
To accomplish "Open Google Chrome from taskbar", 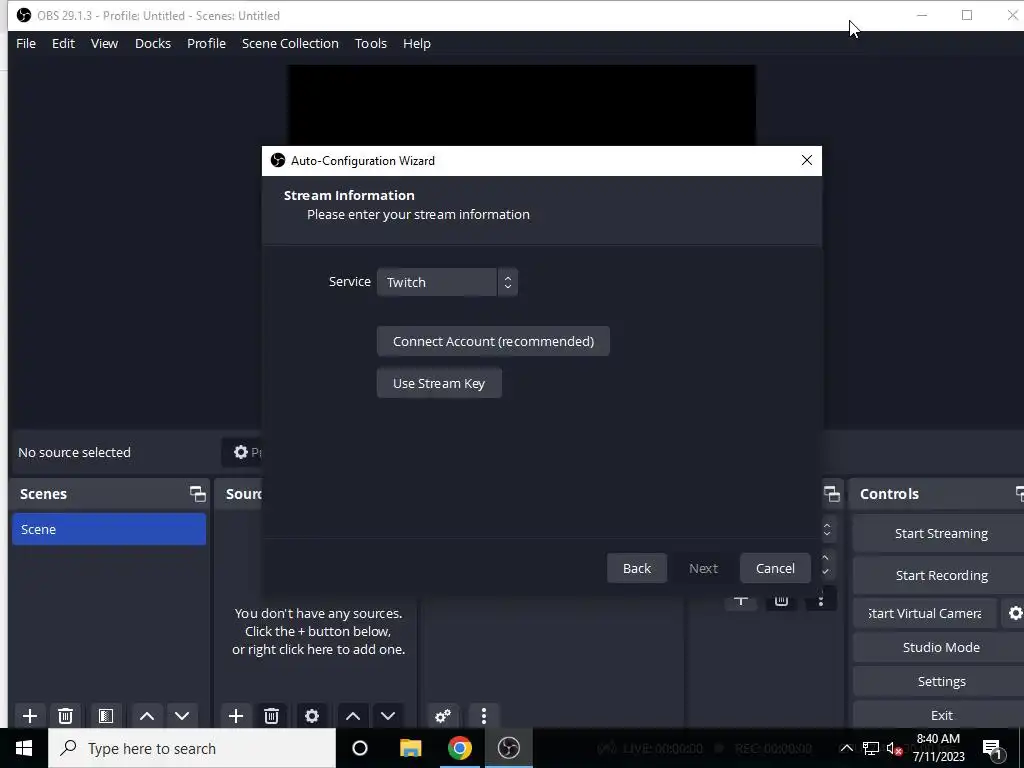I will coord(460,748).
